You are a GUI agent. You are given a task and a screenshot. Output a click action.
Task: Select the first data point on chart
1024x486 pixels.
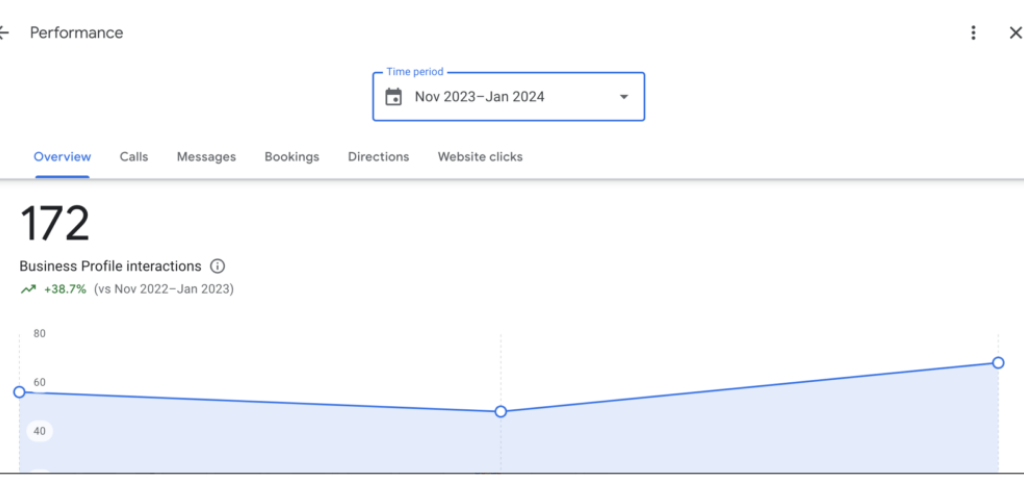(x=19, y=392)
